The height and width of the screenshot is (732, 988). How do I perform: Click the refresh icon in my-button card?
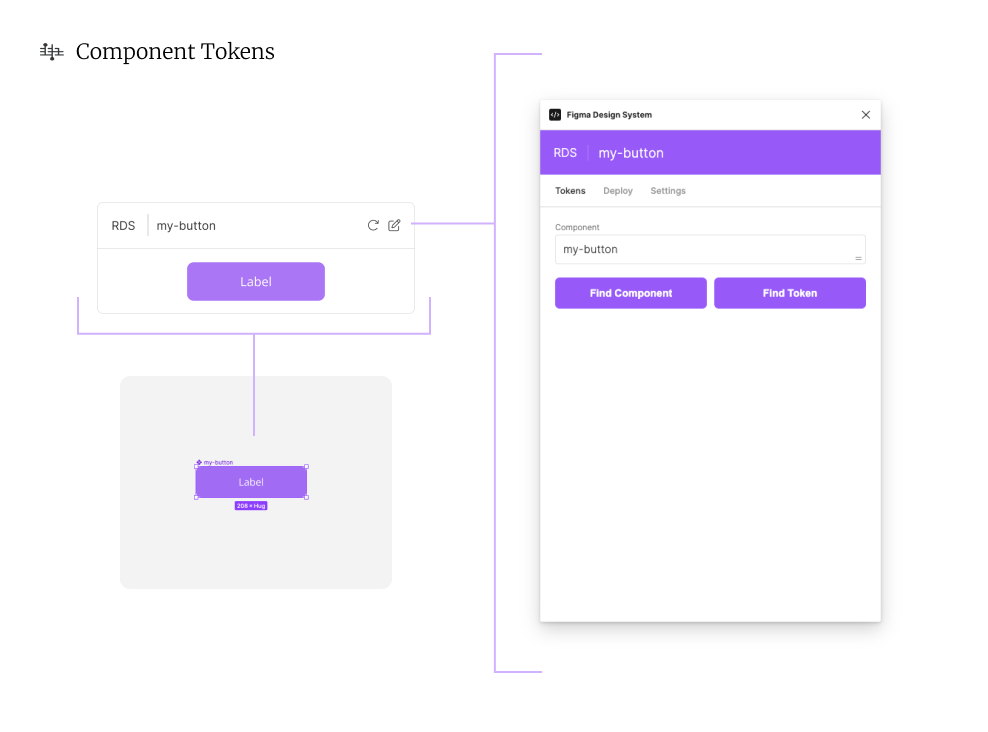click(373, 226)
